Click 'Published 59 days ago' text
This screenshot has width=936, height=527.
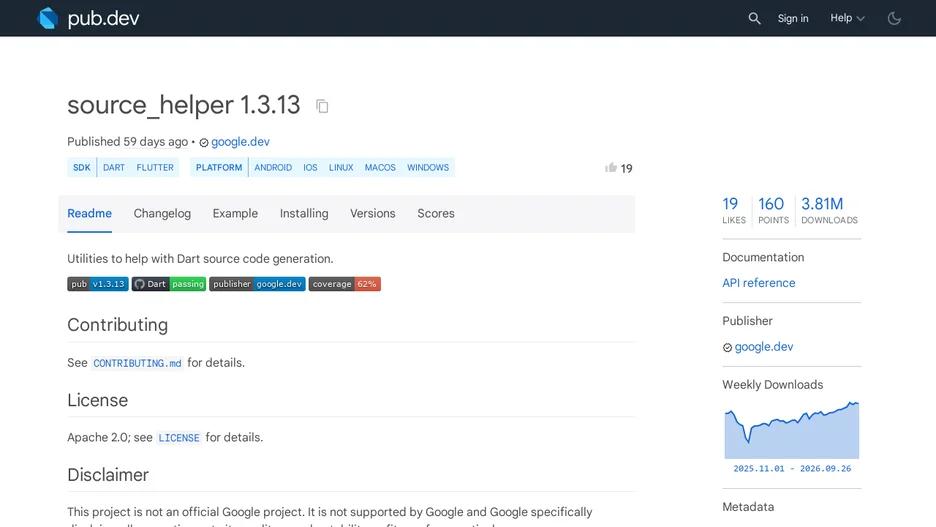pos(128,141)
